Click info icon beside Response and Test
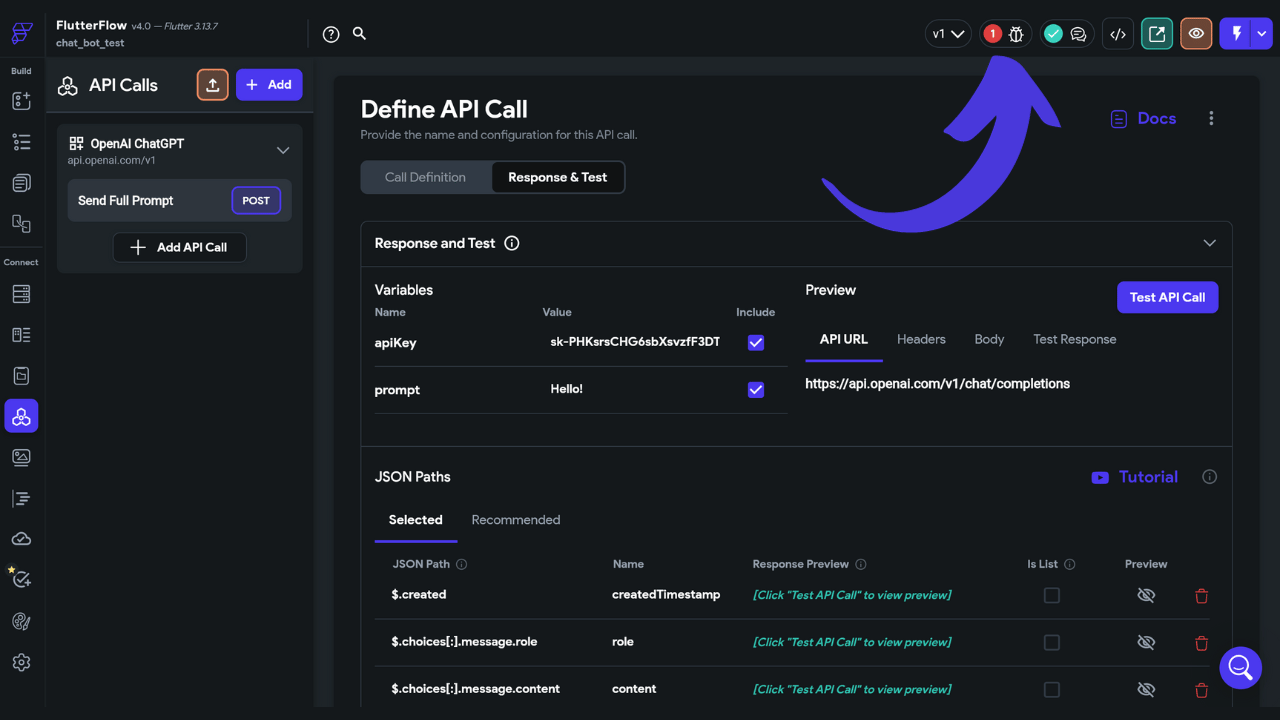 click(x=512, y=243)
